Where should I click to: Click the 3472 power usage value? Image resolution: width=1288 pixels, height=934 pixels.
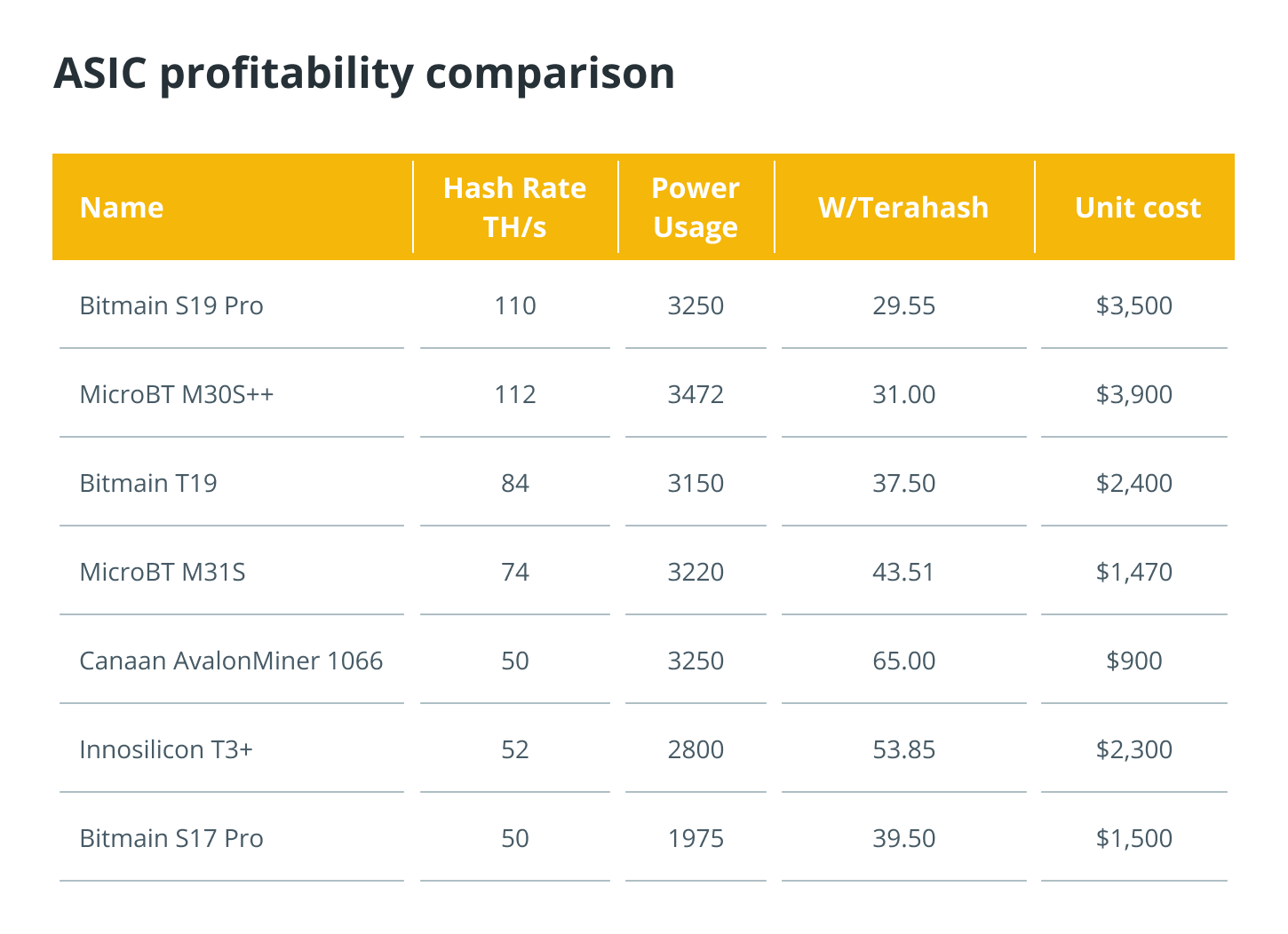click(x=696, y=394)
